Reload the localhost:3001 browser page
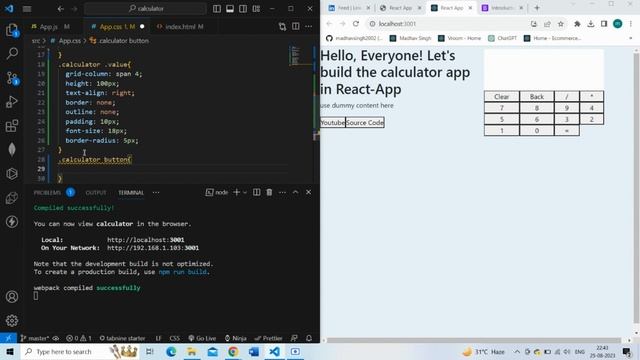The image size is (640, 360). 356,24
